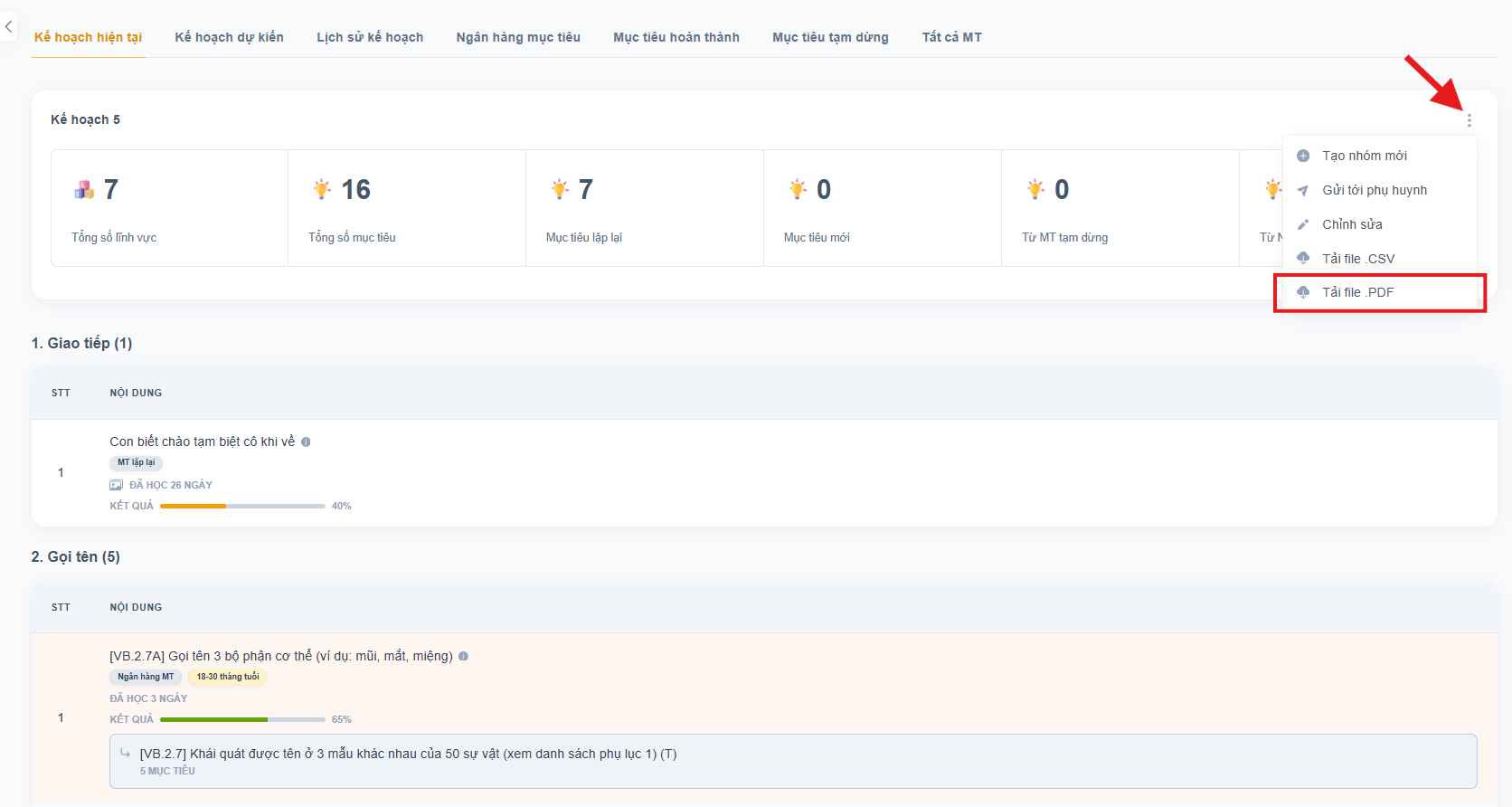Switch to 'Kế hoạch dự kiến' tab
The height and width of the screenshot is (807, 1512).
229,37
